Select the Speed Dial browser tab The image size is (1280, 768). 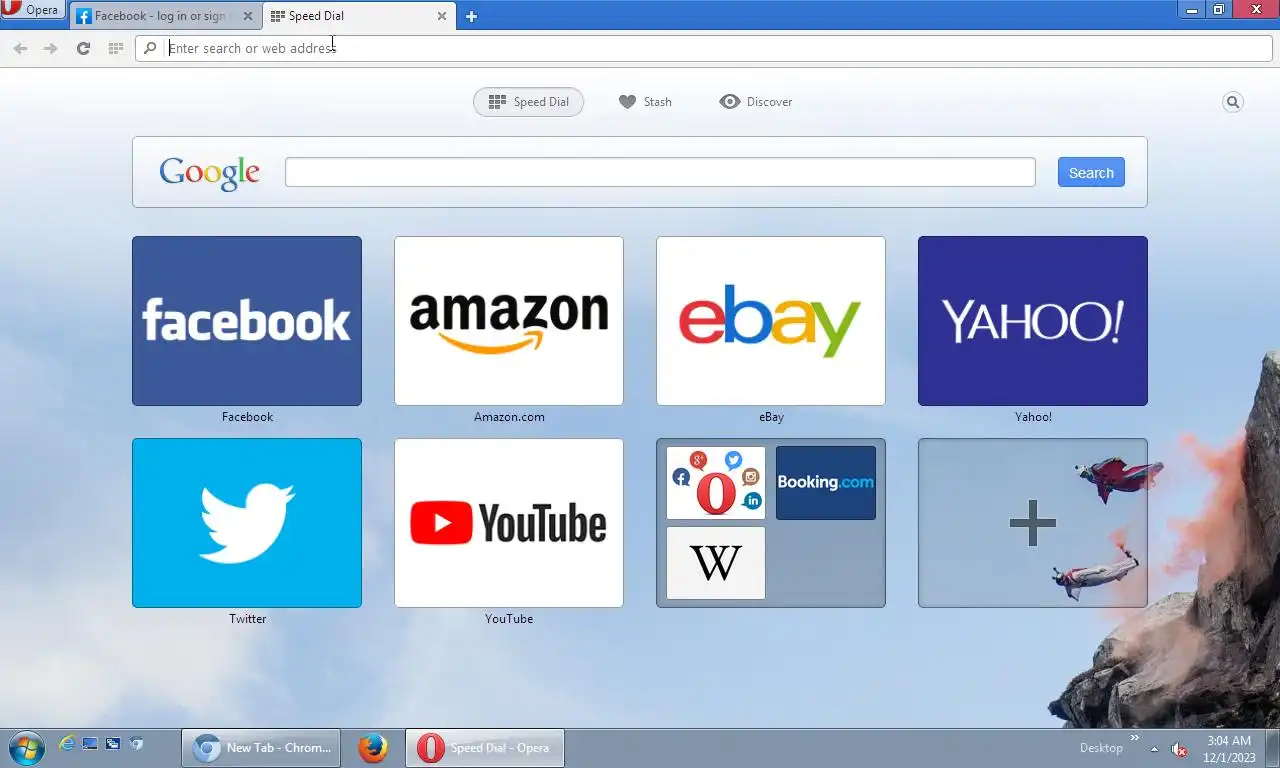click(x=358, y=16)
